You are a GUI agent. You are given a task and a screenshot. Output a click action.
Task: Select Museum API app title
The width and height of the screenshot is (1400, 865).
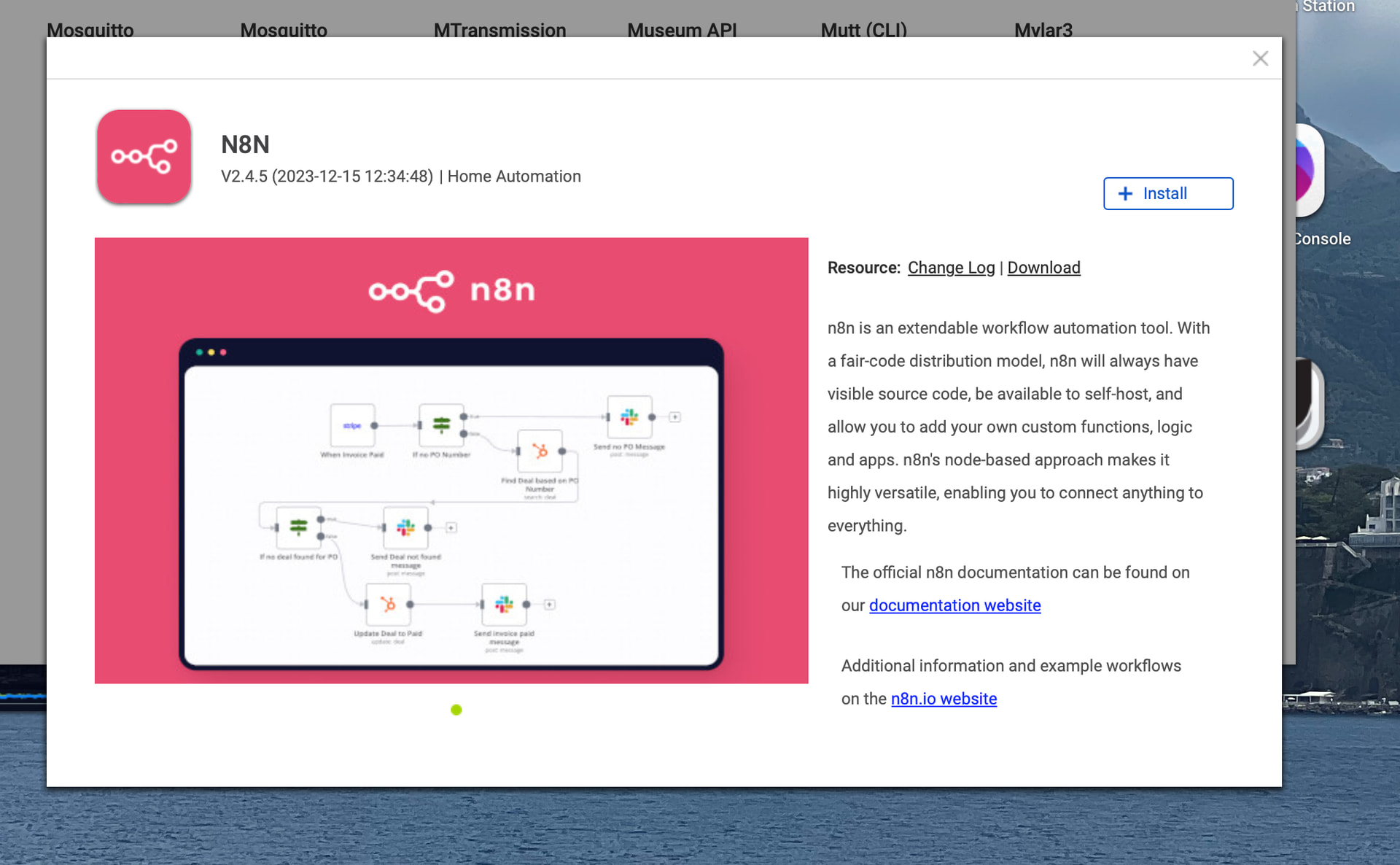(x=682, y=30)
